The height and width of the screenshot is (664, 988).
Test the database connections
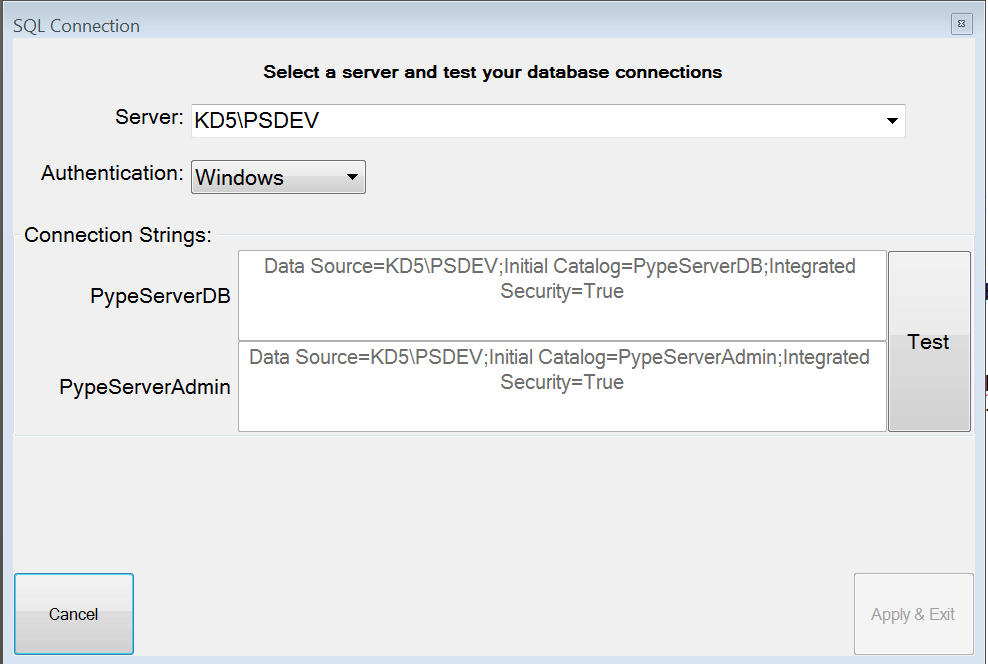click(929, 341)
